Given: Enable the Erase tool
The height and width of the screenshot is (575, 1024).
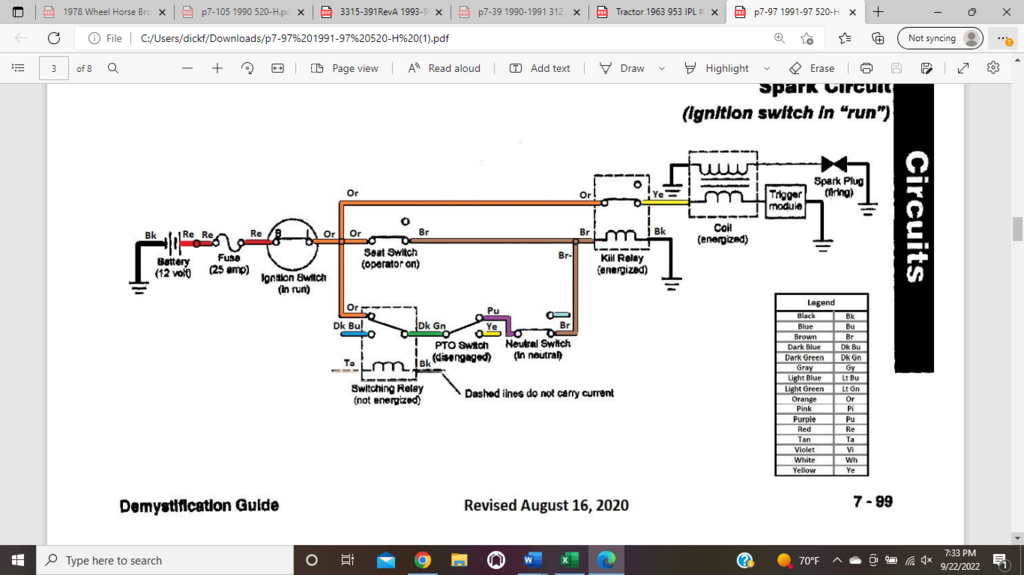Looking at the screenshot, I should point(811,68).
